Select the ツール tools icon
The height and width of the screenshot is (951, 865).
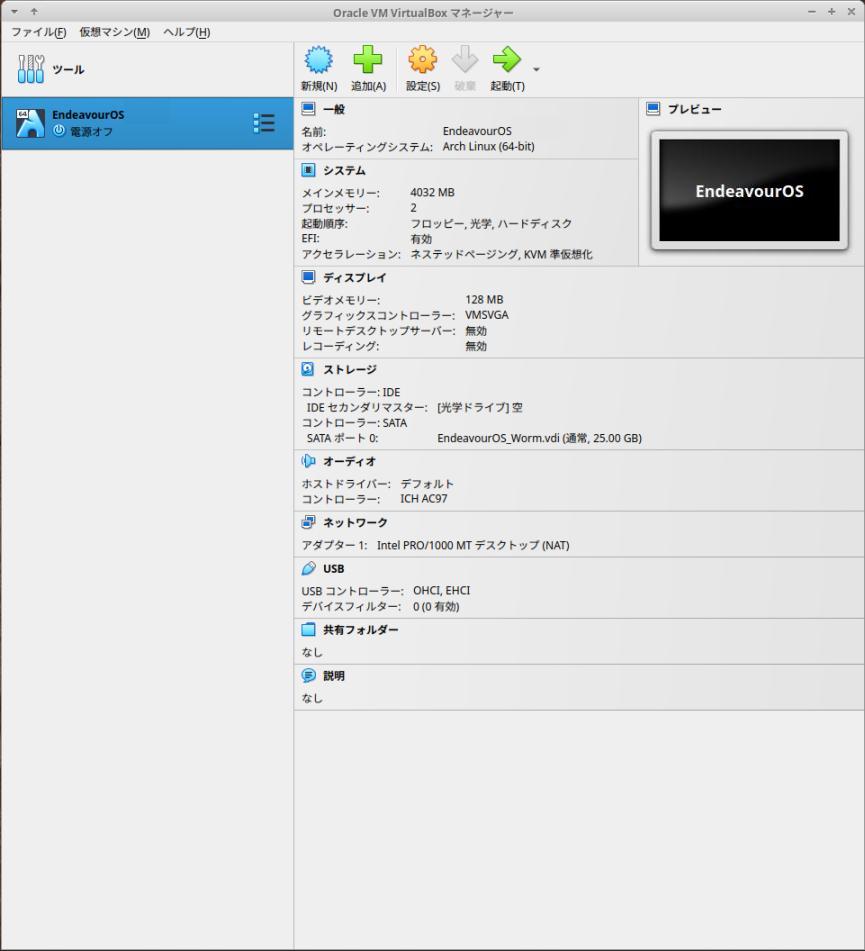[x=30, y=69]
